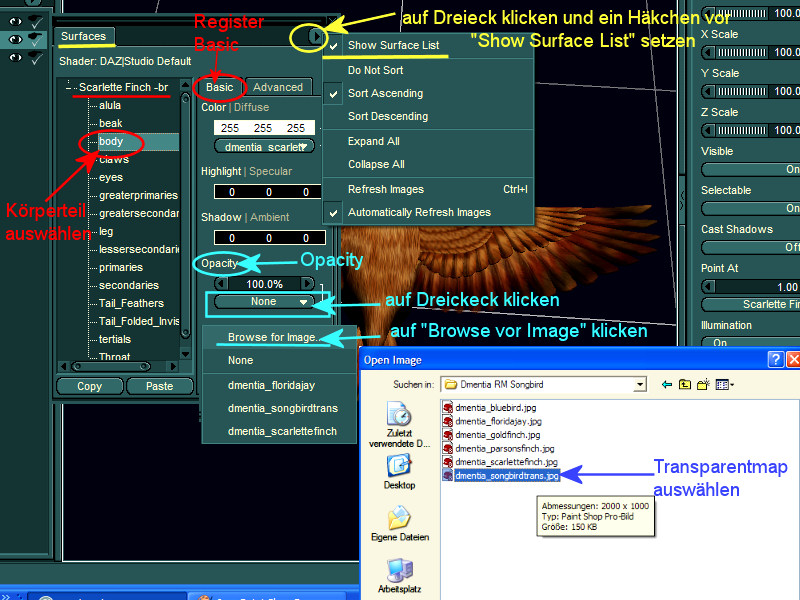Open opacity map None dropdown
Image resolution: width=800 pixels, height=600 pixels.
[x=264, y=302]
